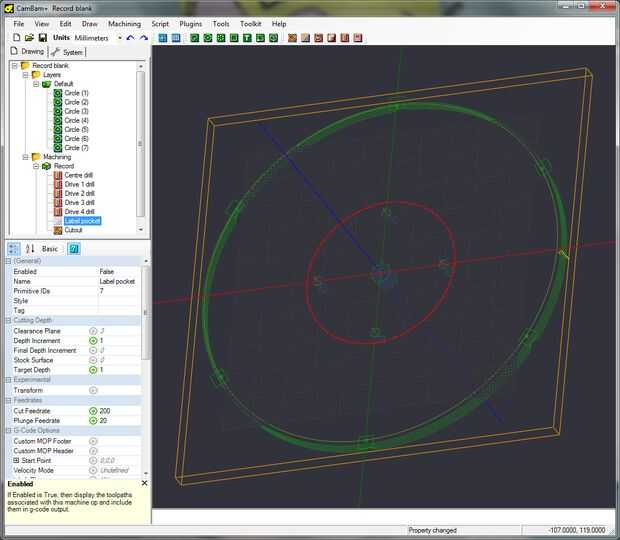
Task: Click the property grid help icon
Action: (x=74, y=248)
